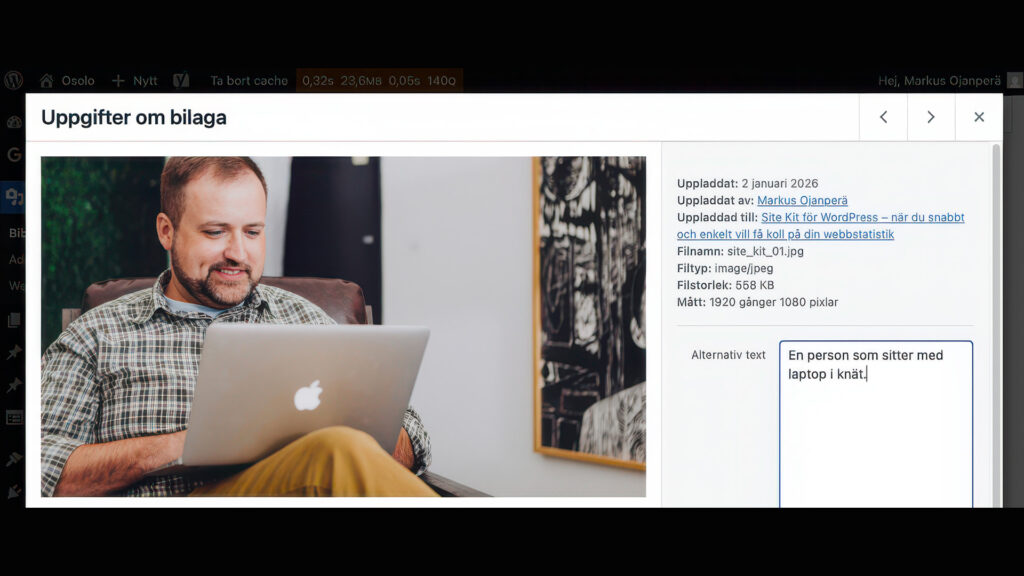Open the Dashboard icon in sidebar
The width and height of the screenshot is (1024, 576).
tap(14, 122)
